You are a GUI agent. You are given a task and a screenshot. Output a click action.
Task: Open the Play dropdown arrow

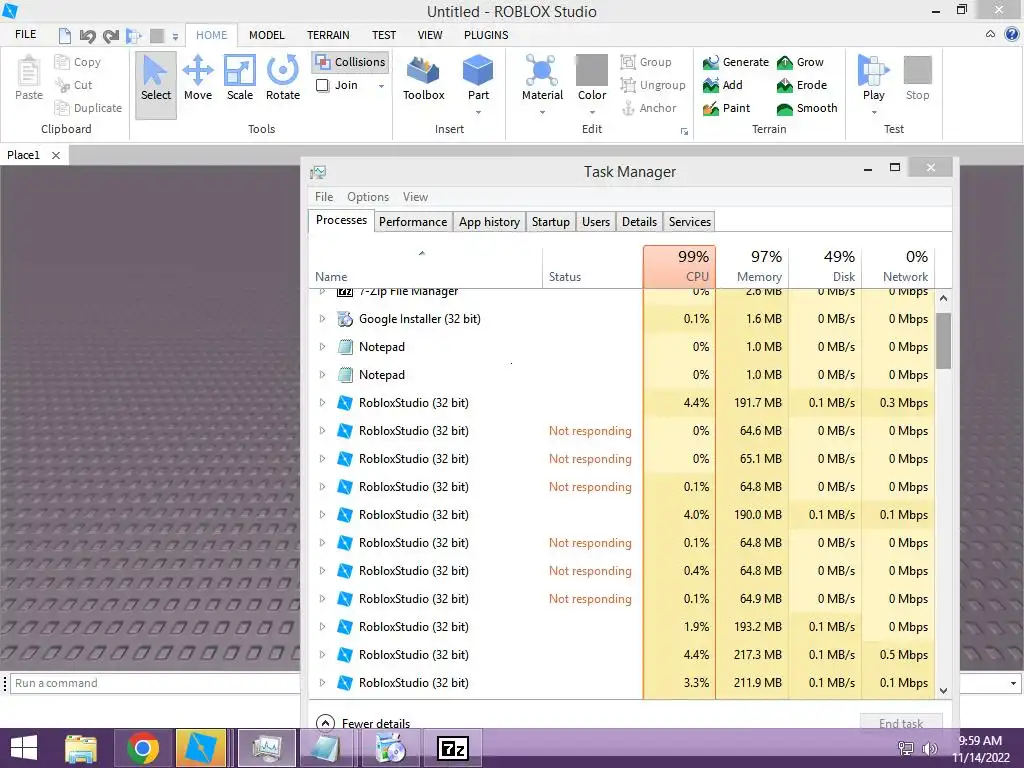[874, 112]
